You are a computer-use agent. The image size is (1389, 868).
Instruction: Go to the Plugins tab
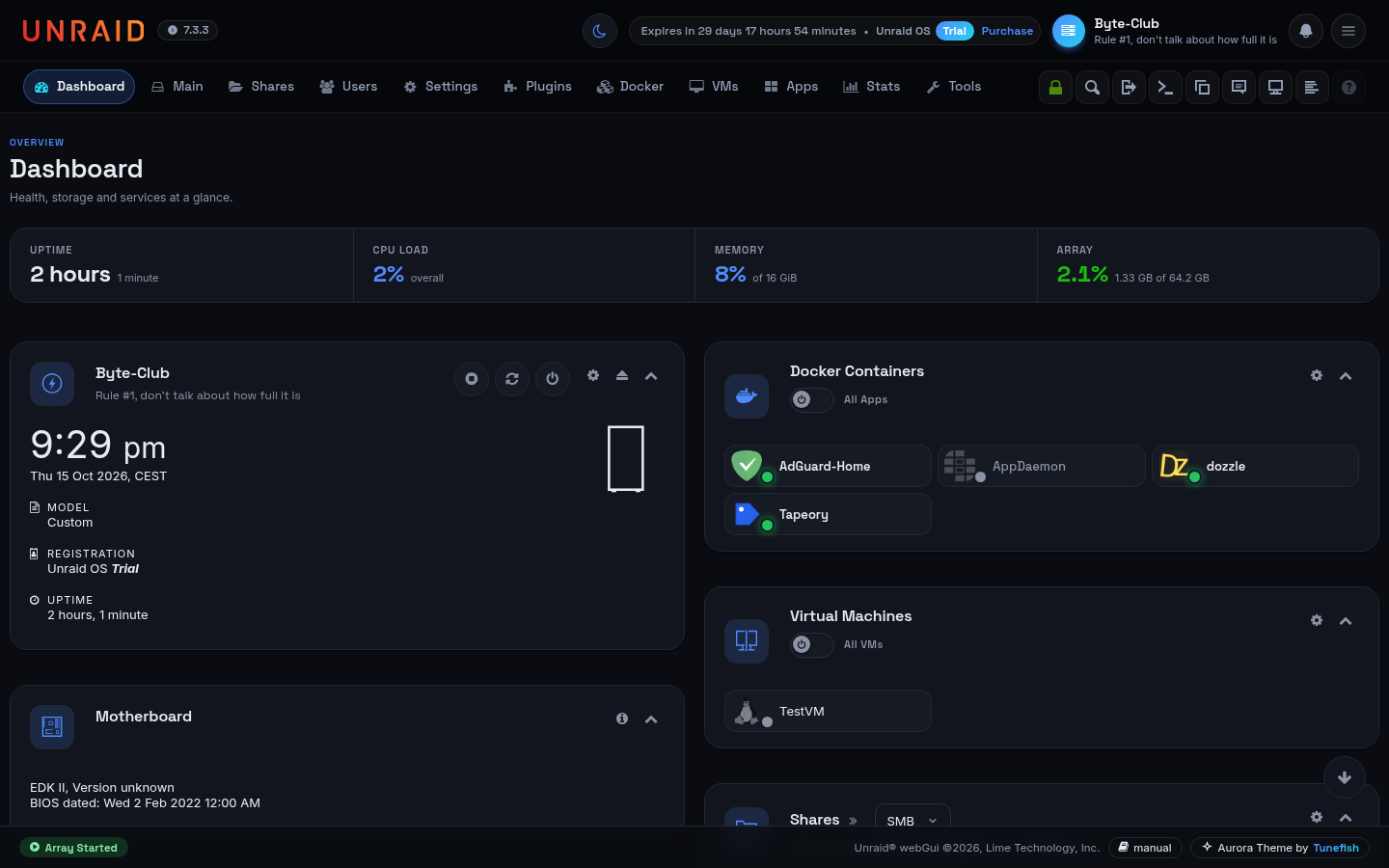pos(537,87)
